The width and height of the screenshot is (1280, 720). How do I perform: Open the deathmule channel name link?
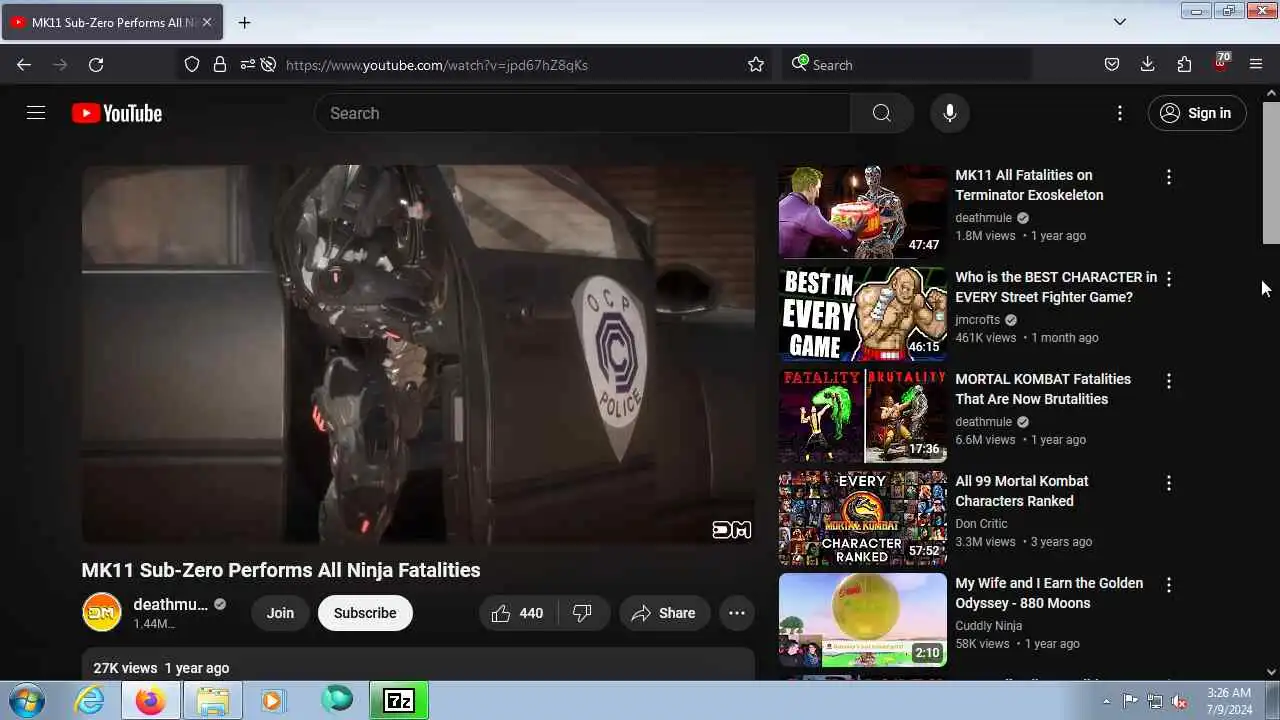click(x=171, y=604)
